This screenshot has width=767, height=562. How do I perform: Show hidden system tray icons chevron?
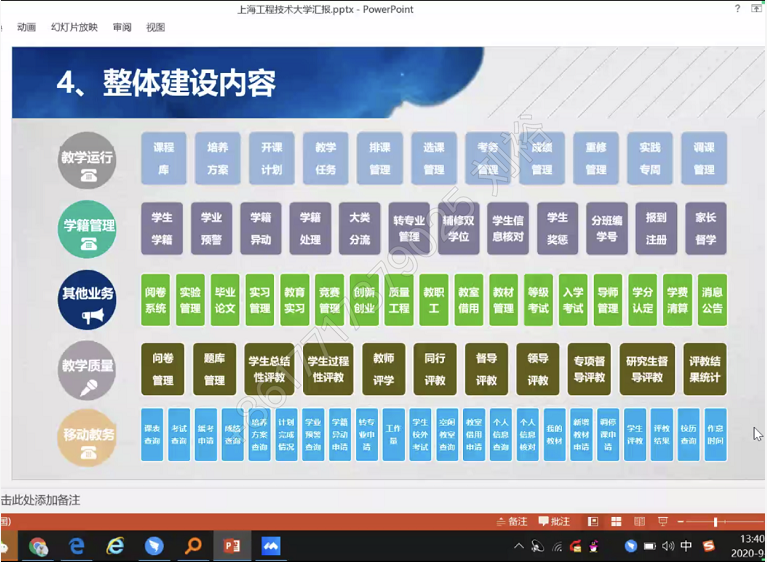[519, 546]
